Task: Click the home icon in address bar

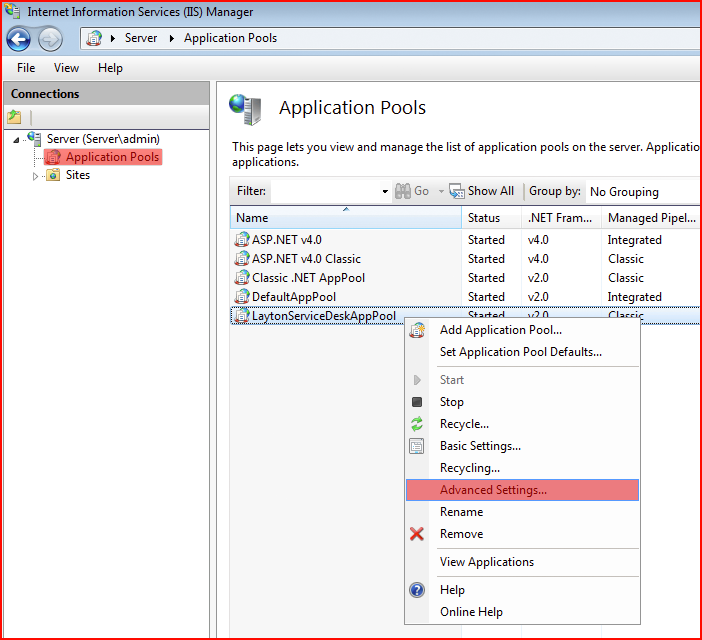Action: [x=94, y=38]
